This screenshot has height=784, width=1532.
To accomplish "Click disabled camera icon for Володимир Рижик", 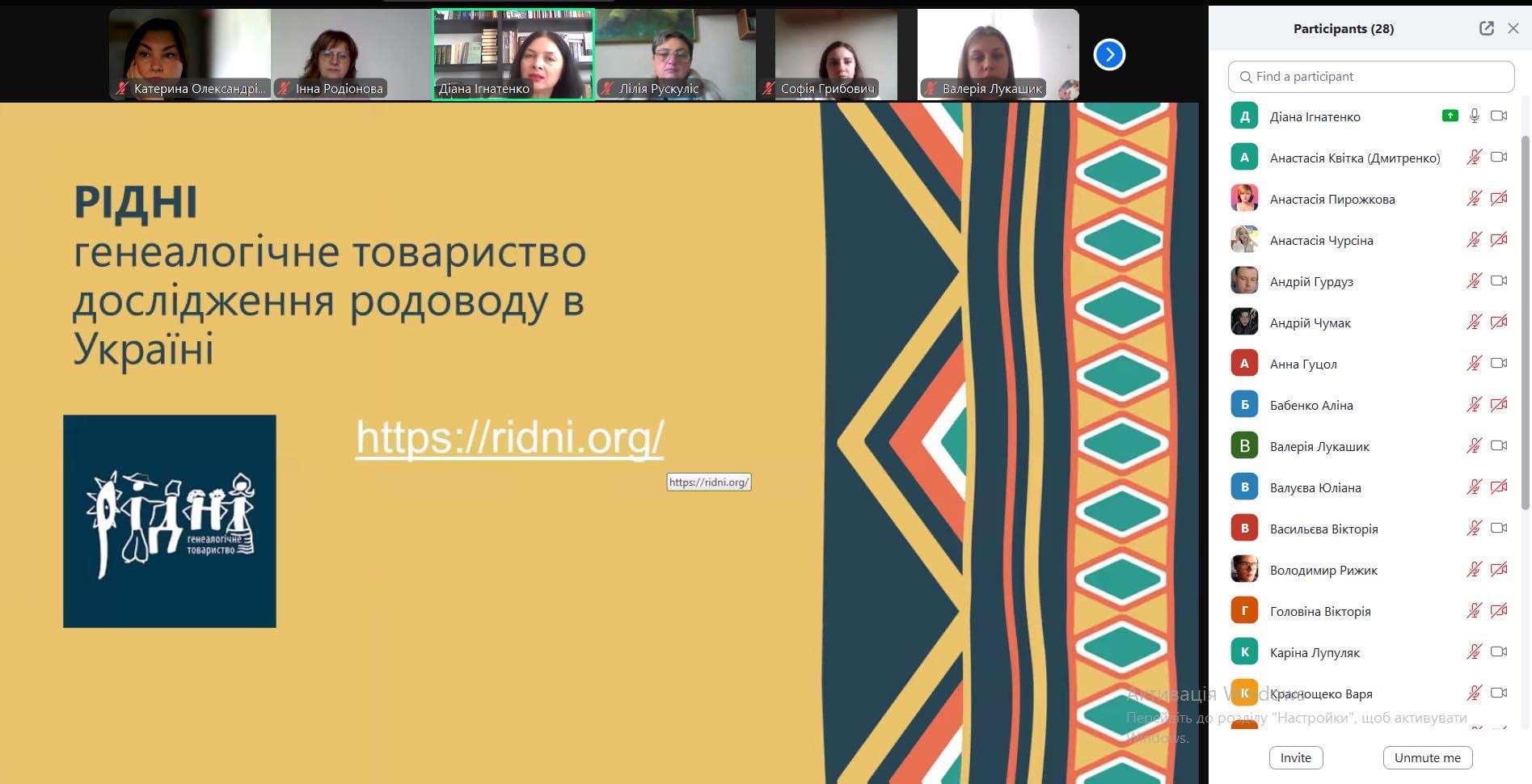I will pos(1499,569).
